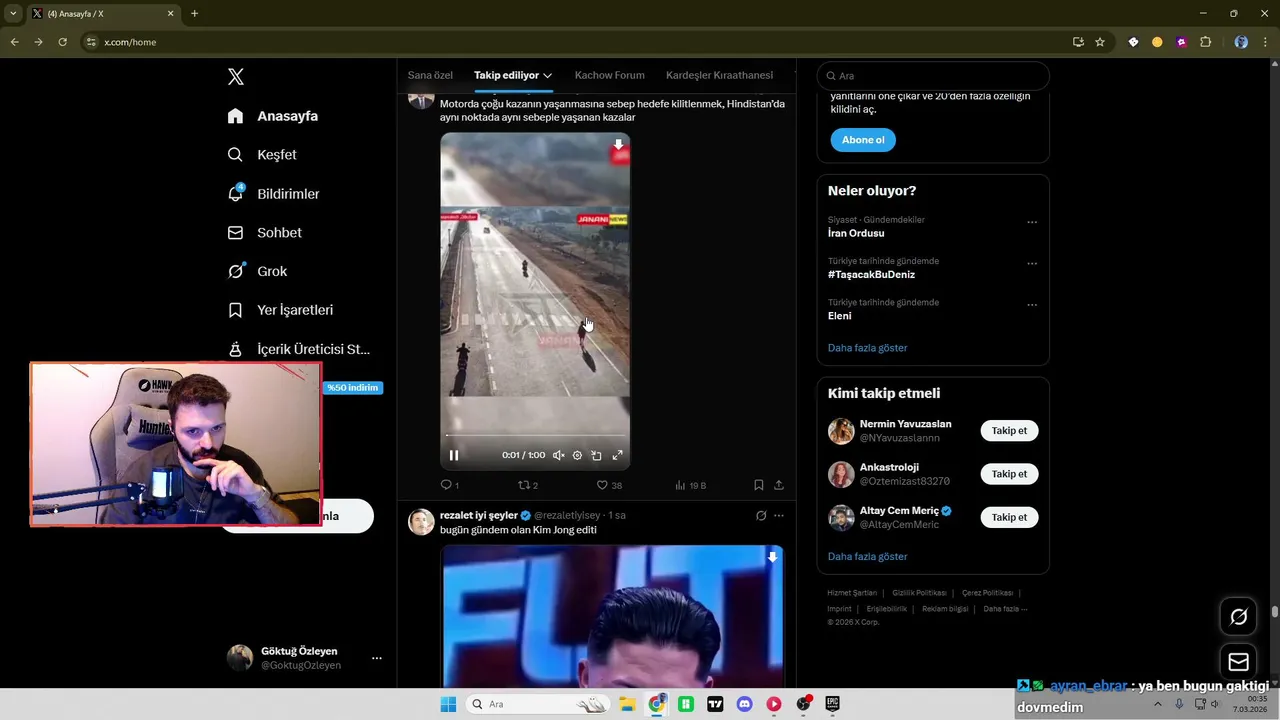Open more menu on rezalet iyi şeyler post
Screen dimensions: 1280x720
click(779, 516)
